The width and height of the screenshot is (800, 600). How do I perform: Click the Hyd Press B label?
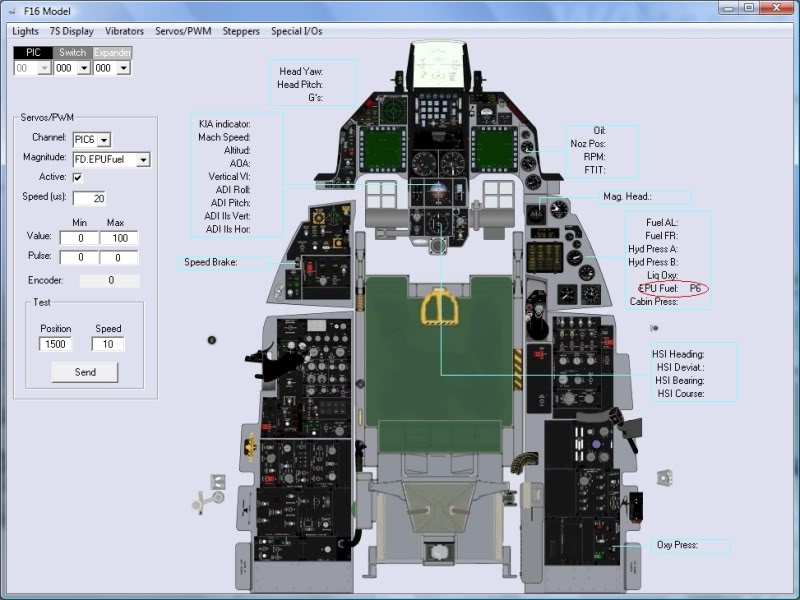(x=653, y=262)
